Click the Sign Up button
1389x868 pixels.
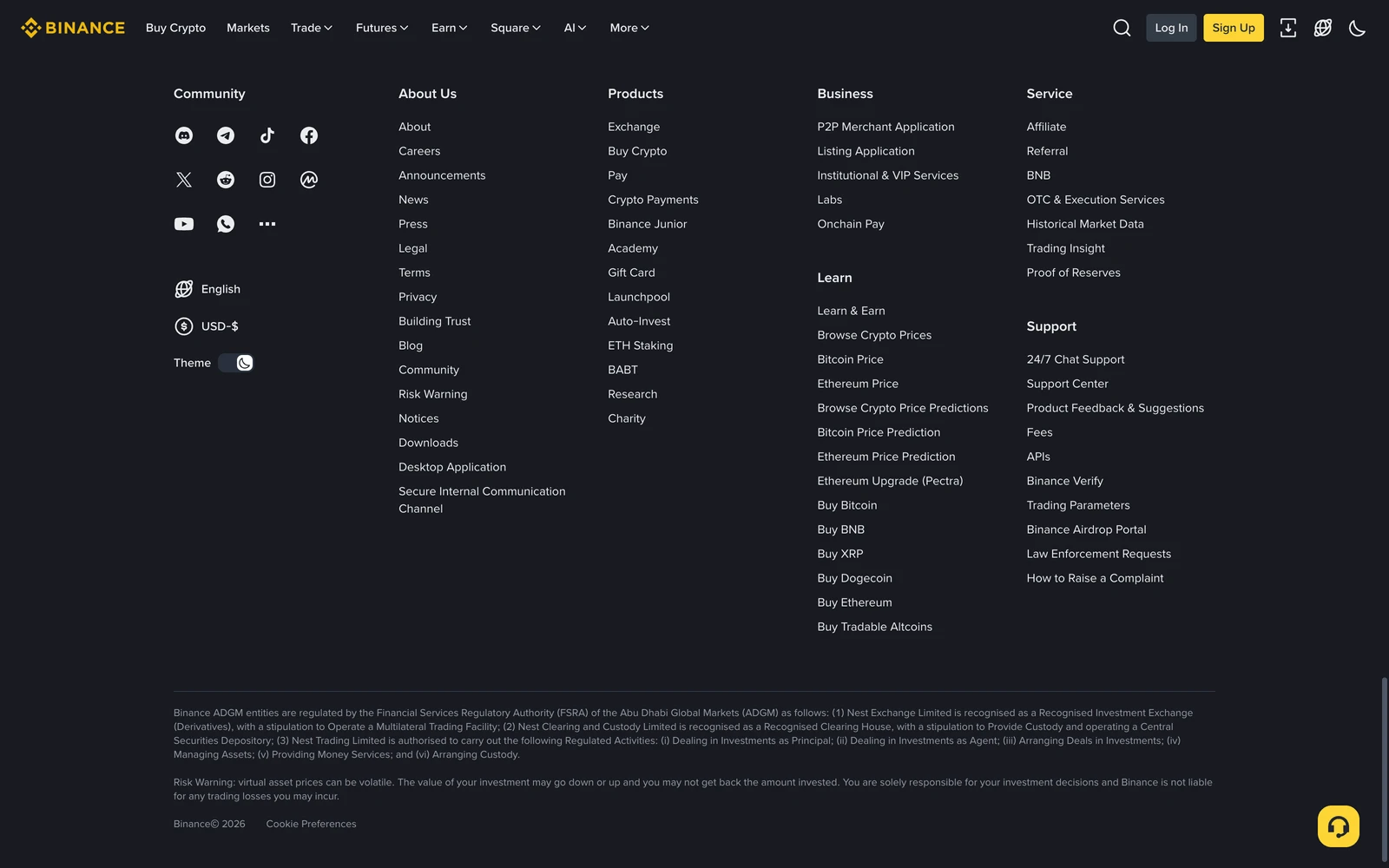1234,28
